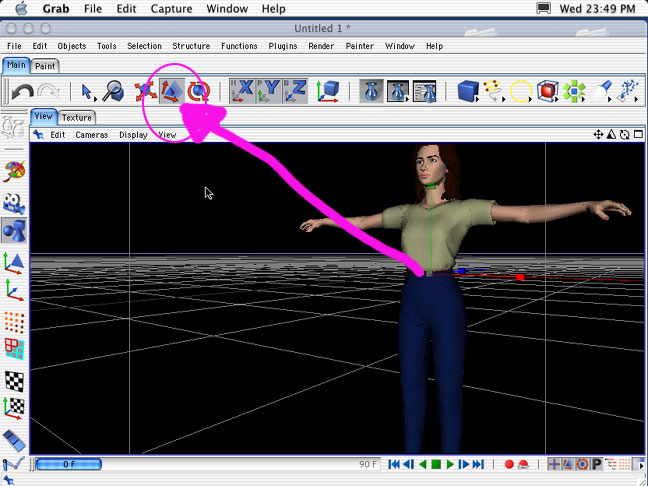Image resolution: width=648 pixels, height=486 pixels.
Task: Click the pushpin icon beside viewport Edit
Action: (x=38, y=135)
